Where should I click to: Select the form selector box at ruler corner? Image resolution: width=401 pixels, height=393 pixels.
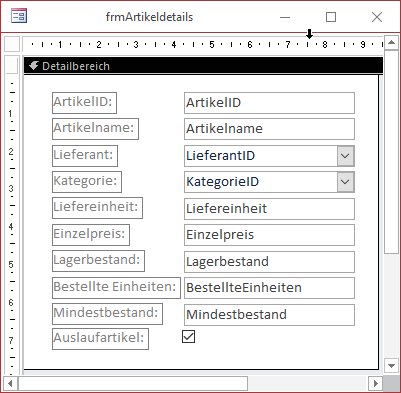tap(12, 44)
